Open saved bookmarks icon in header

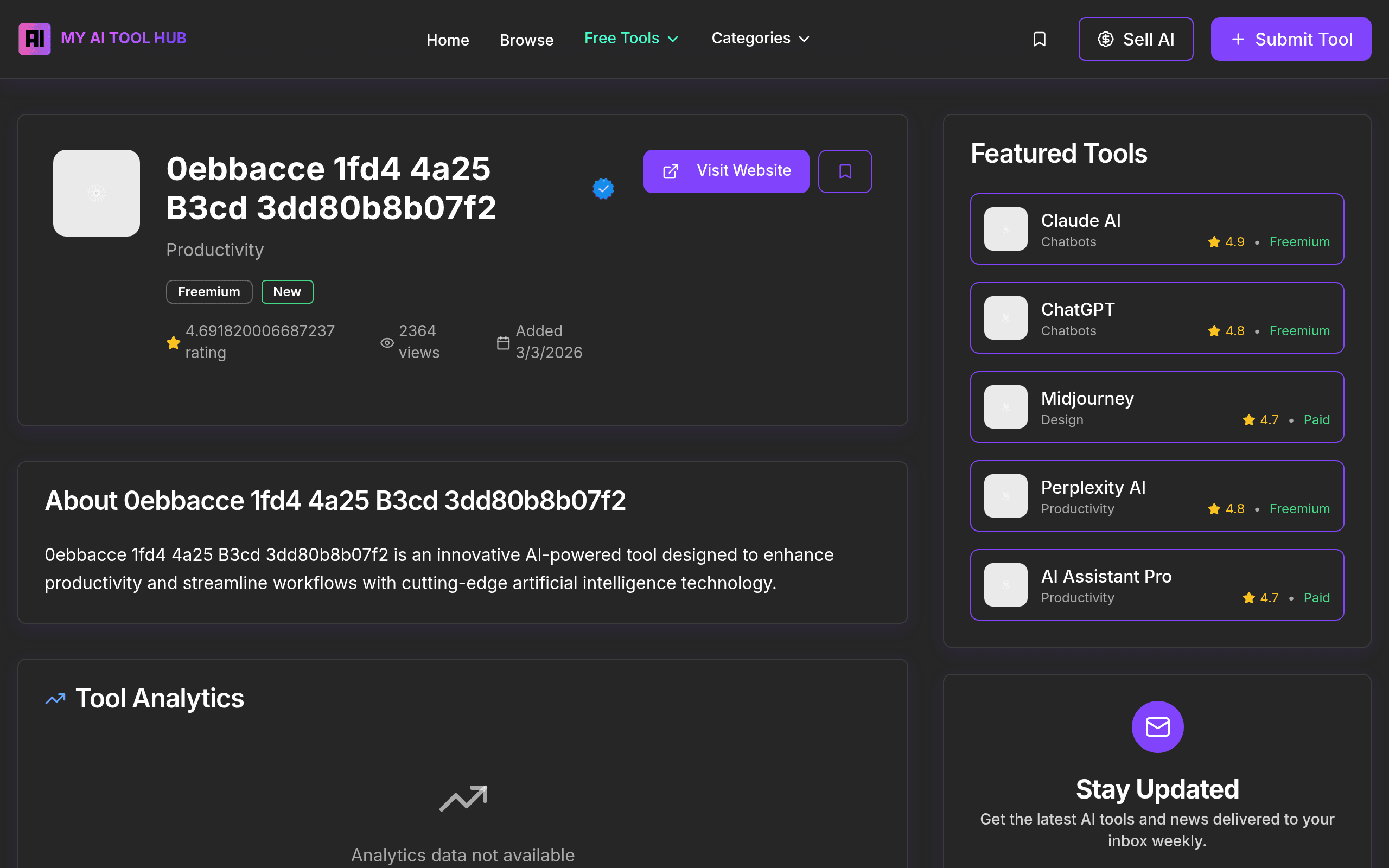(1040, 39)
